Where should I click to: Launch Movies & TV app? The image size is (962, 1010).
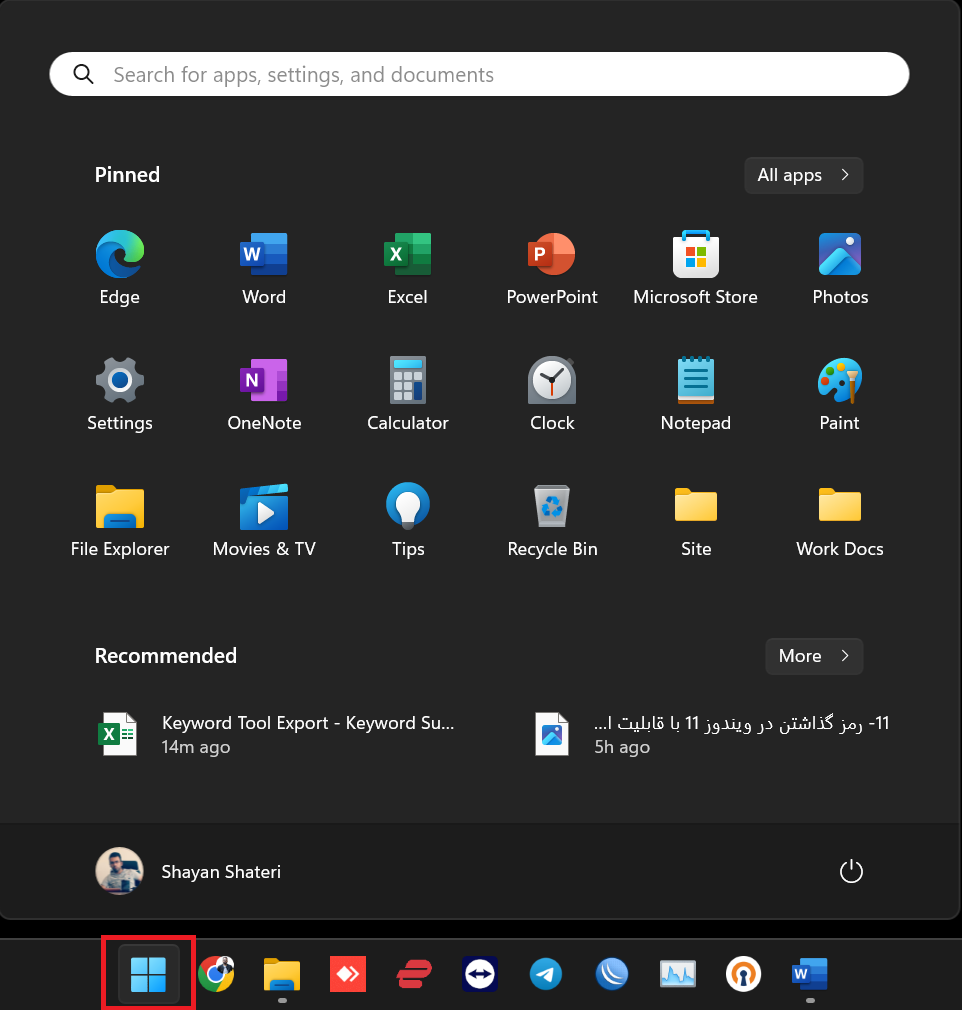point(264,520)
